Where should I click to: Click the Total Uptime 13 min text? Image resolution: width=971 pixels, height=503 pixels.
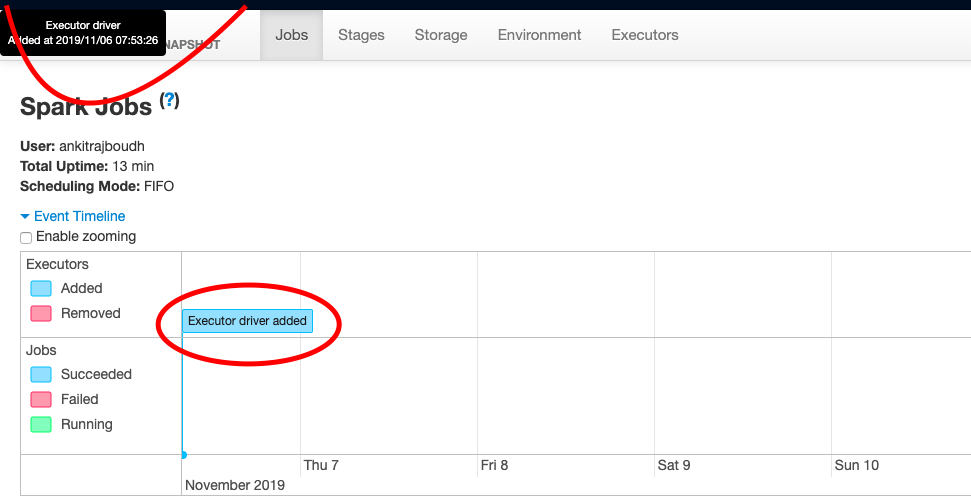[x=87, y=166]
